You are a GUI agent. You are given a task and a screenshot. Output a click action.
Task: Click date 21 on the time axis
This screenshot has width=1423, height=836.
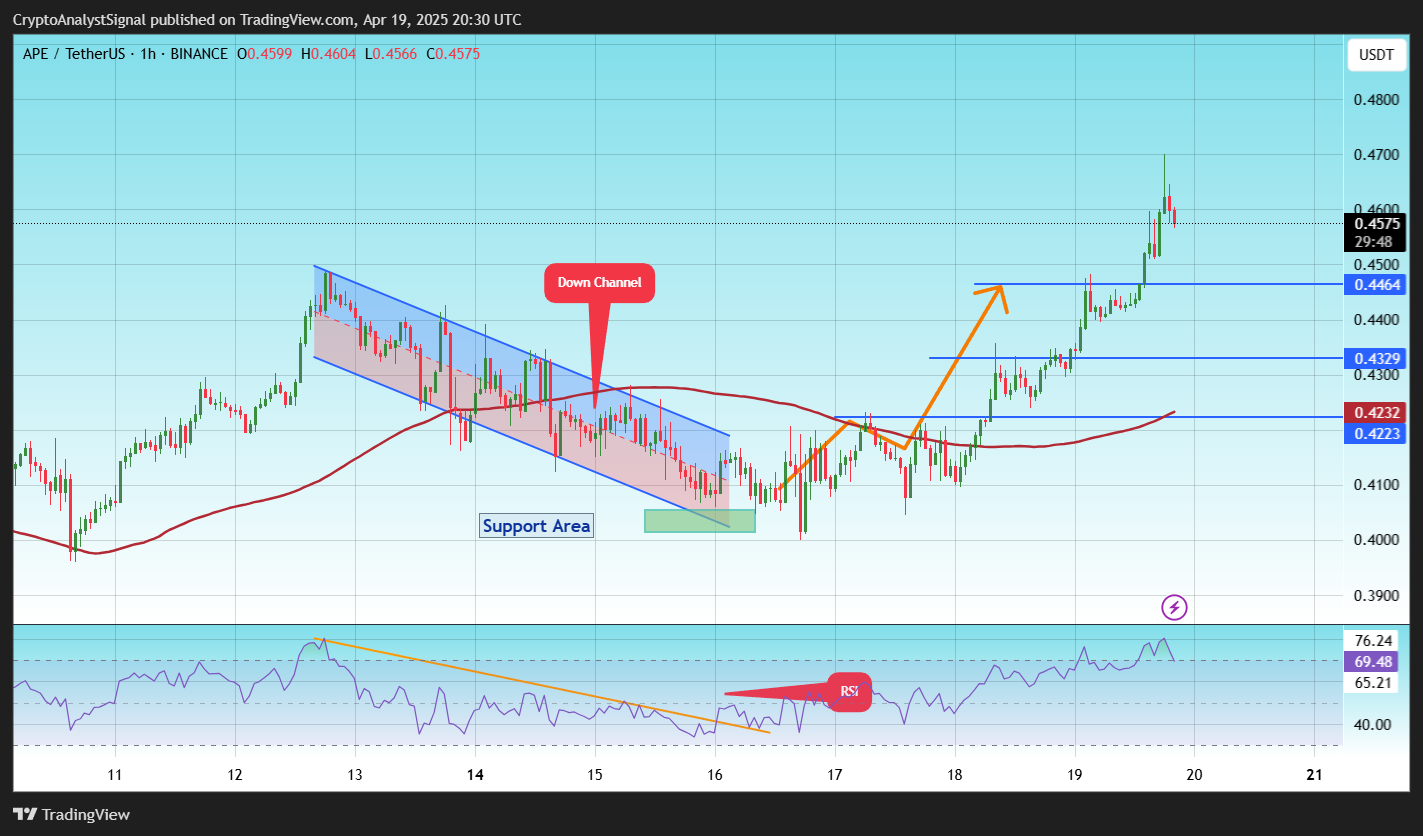pos(1316,774)
